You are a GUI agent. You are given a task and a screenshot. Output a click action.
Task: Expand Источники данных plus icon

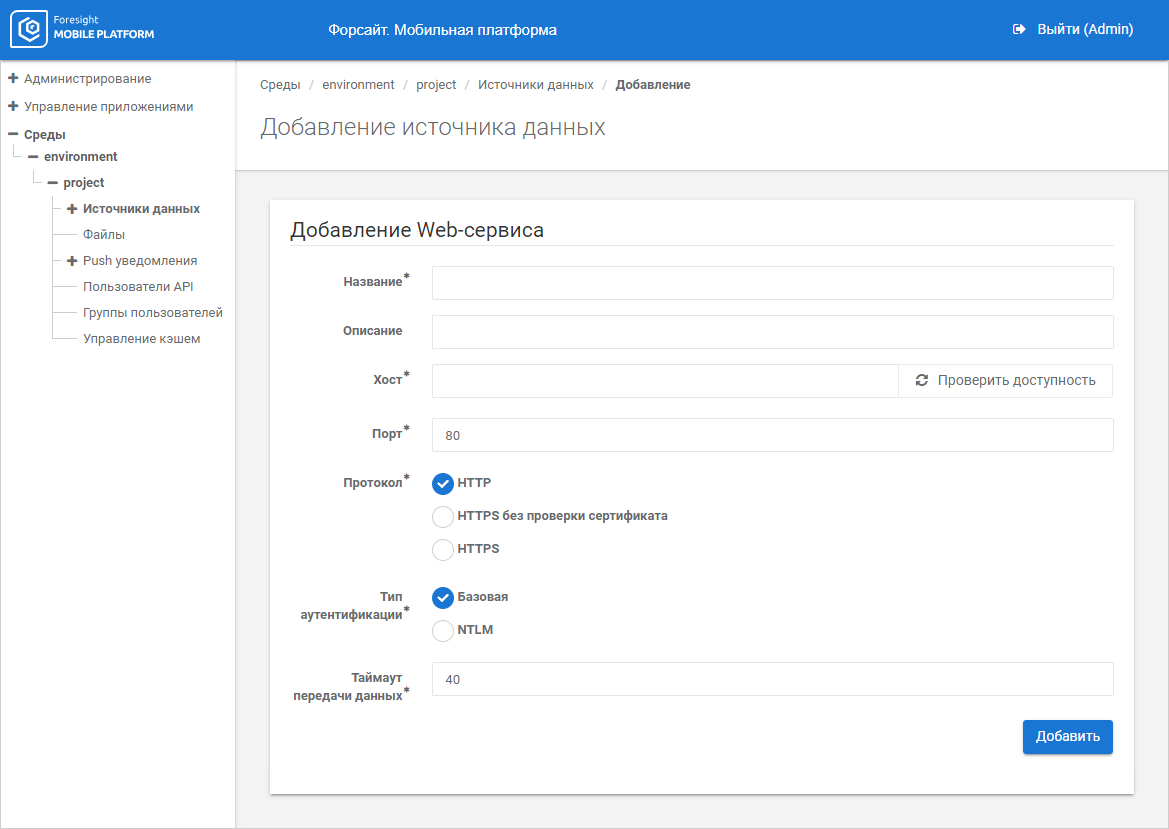(x=72, y=209)
